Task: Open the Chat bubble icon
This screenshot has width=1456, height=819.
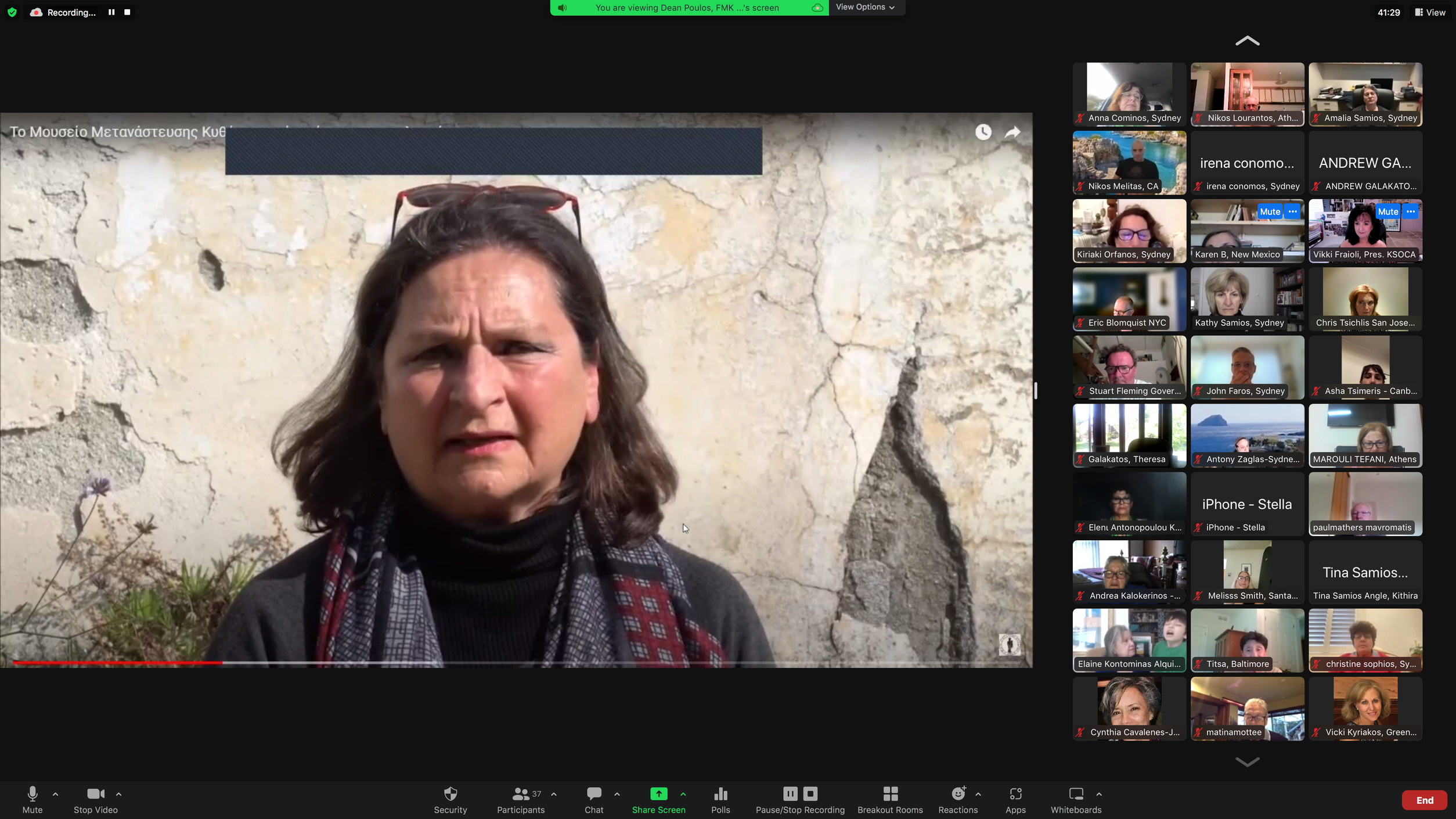Action: point(593,794)
